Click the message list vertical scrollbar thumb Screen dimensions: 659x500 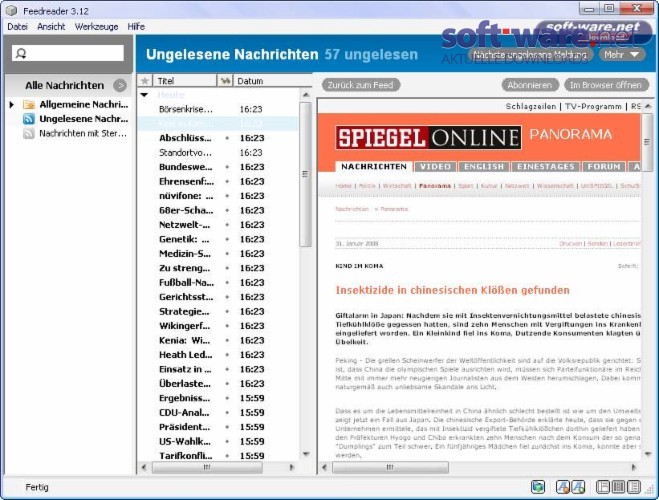click(306, 174)
